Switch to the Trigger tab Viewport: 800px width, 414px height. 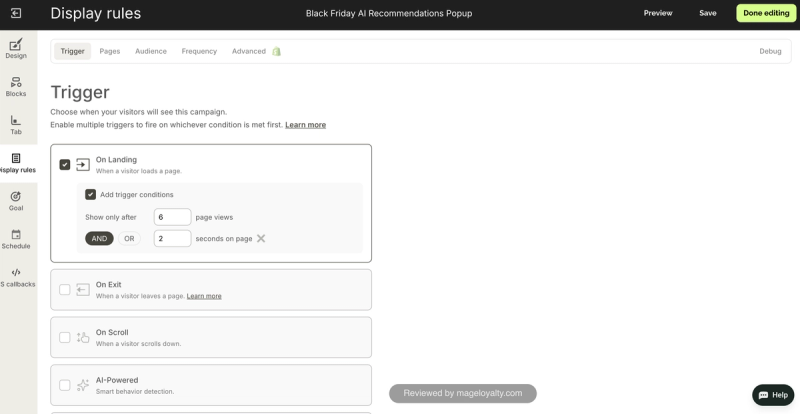point(72,51)
